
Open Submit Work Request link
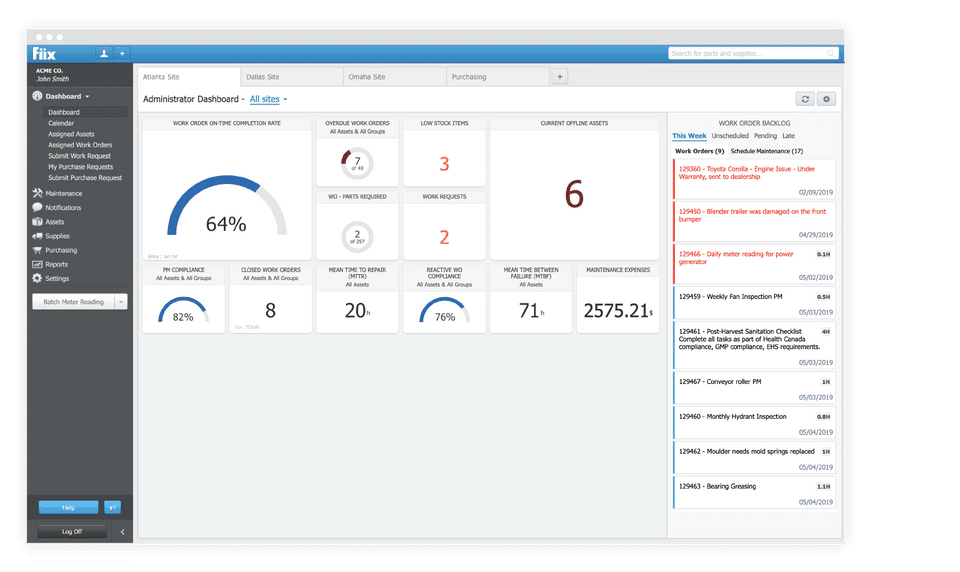point(80,156)
